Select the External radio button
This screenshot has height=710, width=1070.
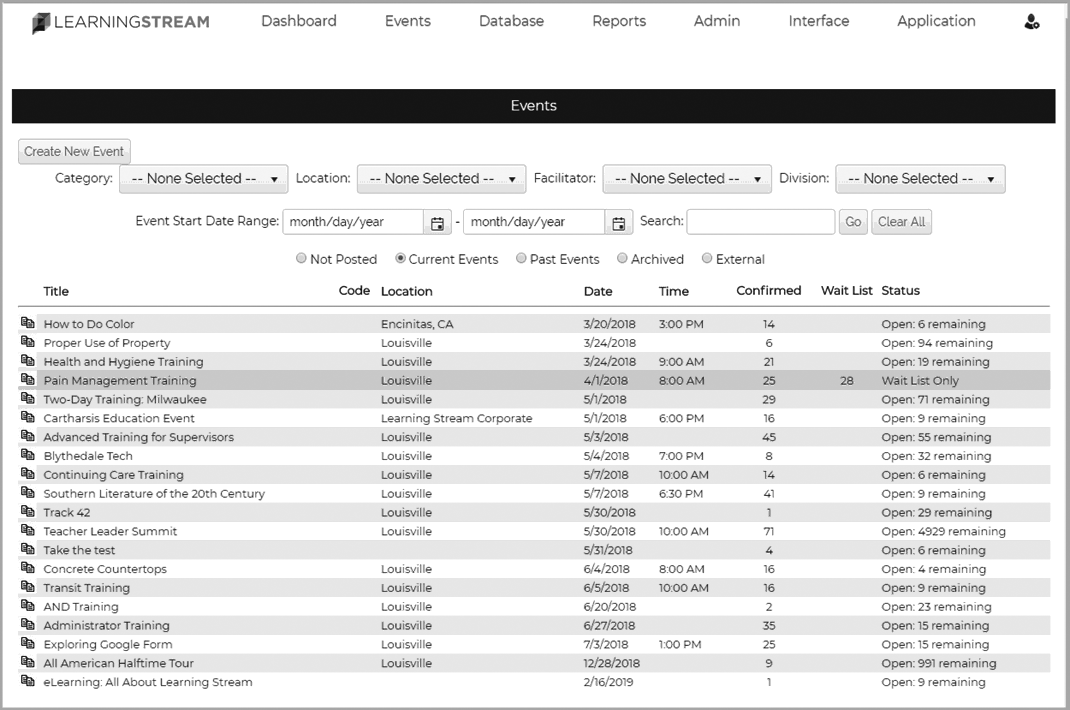point(707,258)
